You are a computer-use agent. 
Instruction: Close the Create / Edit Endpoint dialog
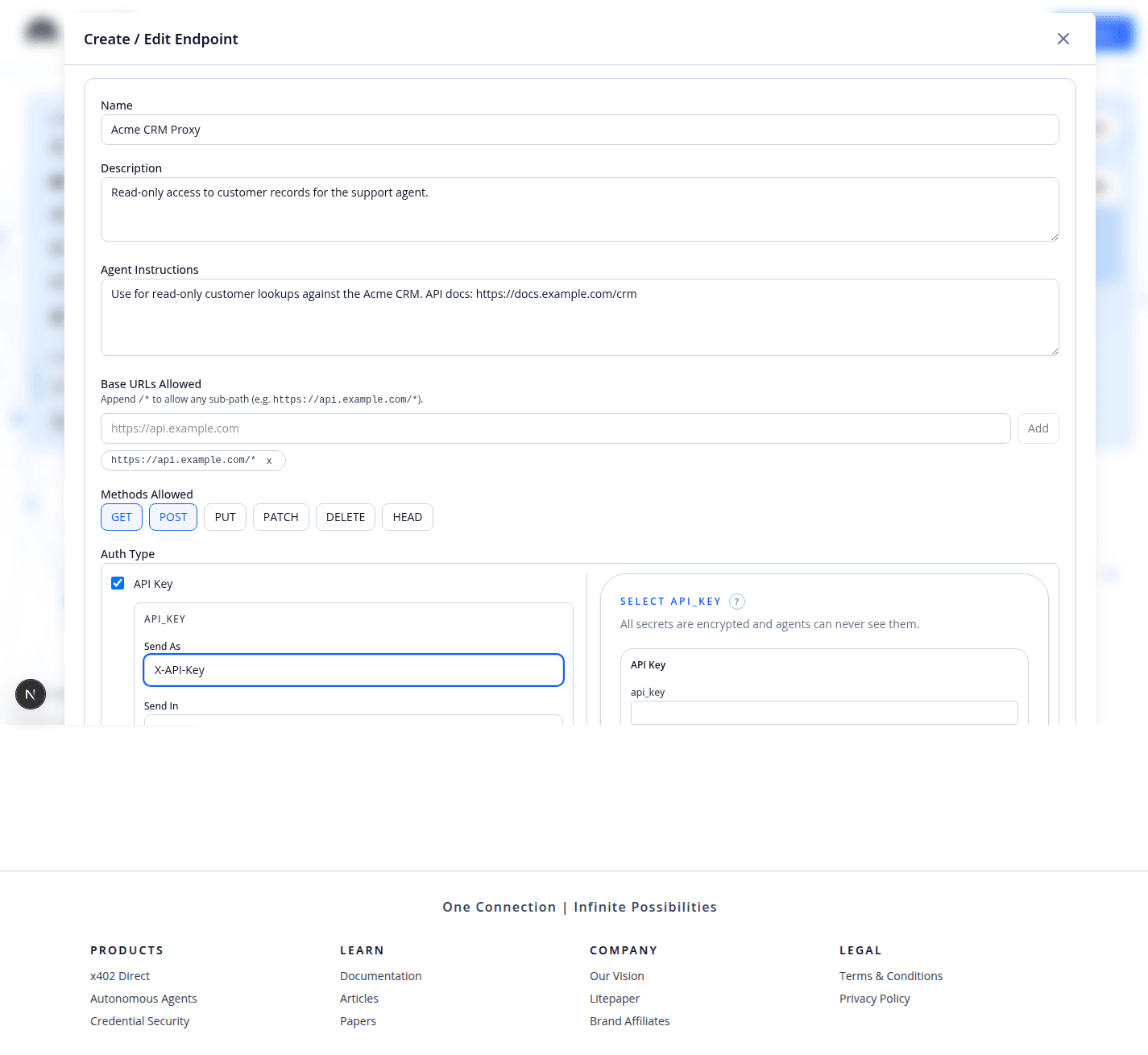pyautogui.click(x=1063, y=39)
